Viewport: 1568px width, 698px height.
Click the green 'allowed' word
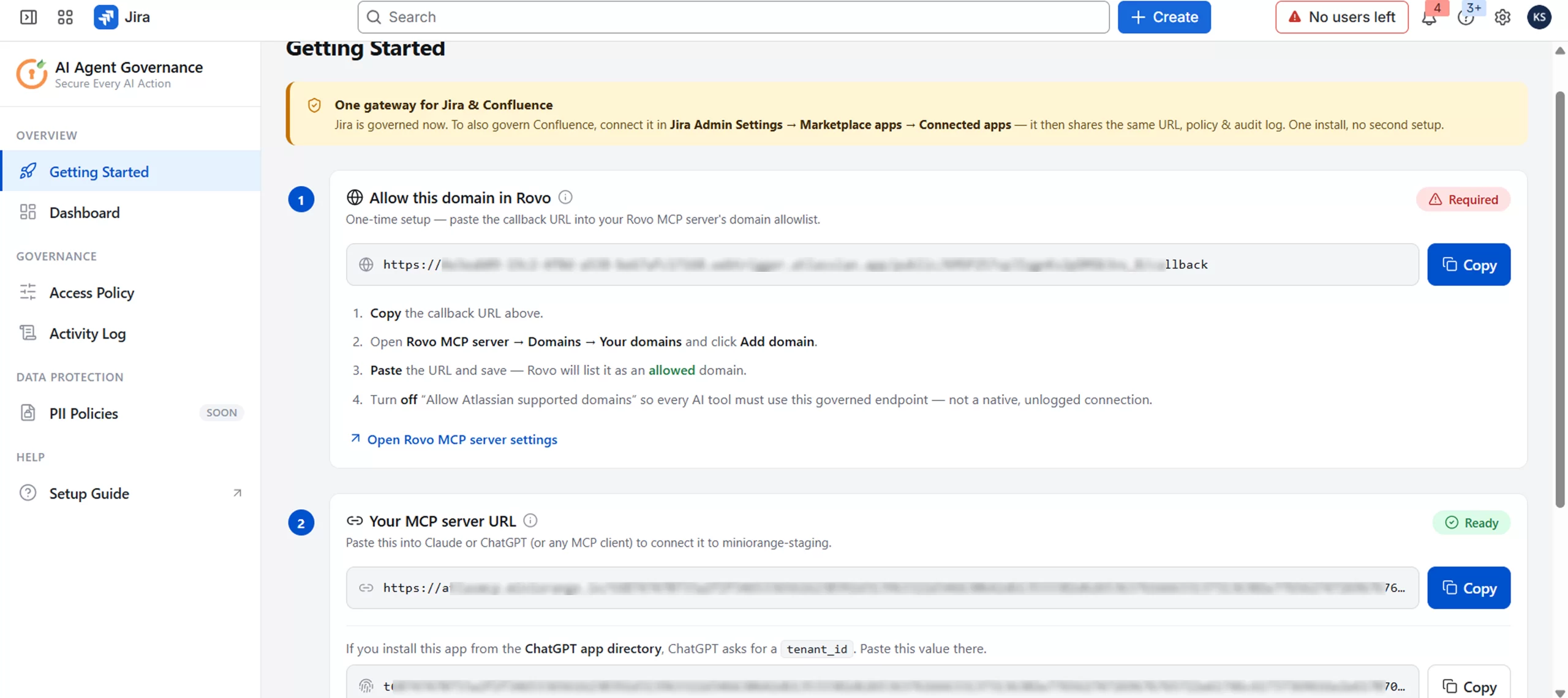coord(671,370)
